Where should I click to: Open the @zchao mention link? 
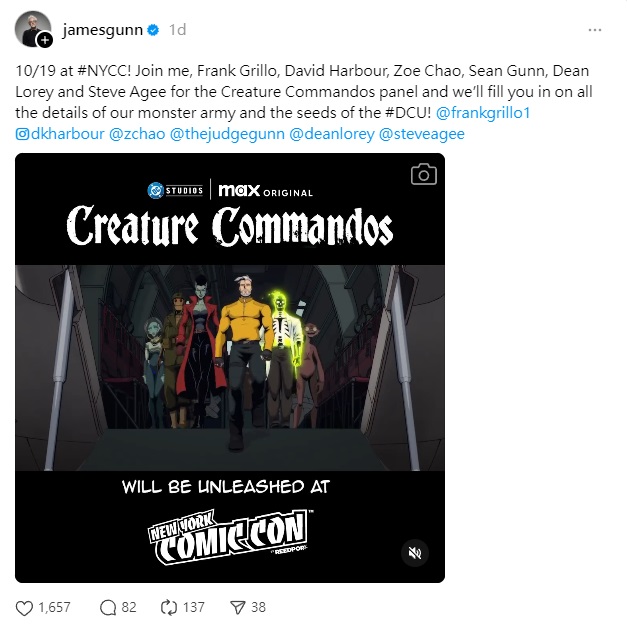[x=137, y=134]
